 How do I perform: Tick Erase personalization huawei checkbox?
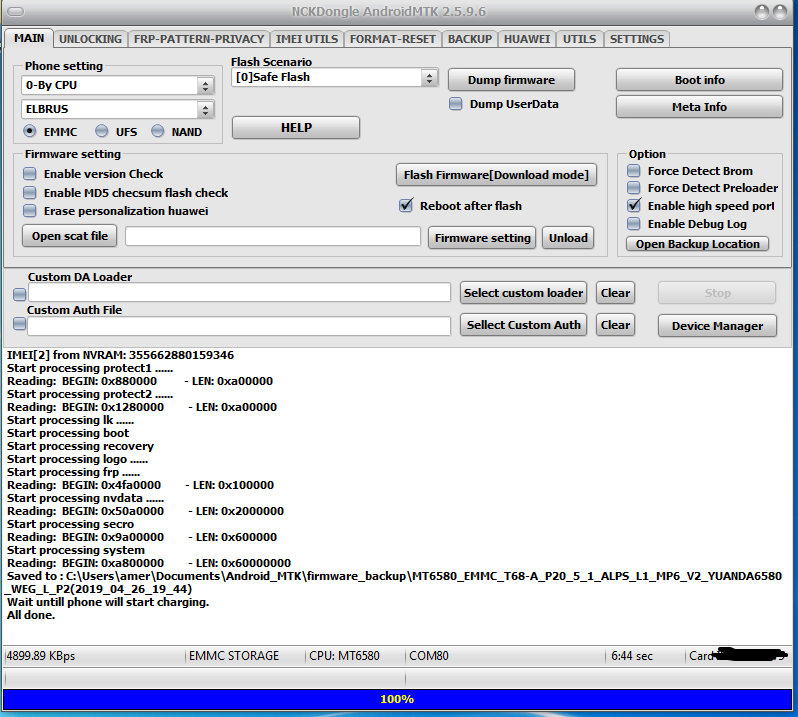(30, 211)
